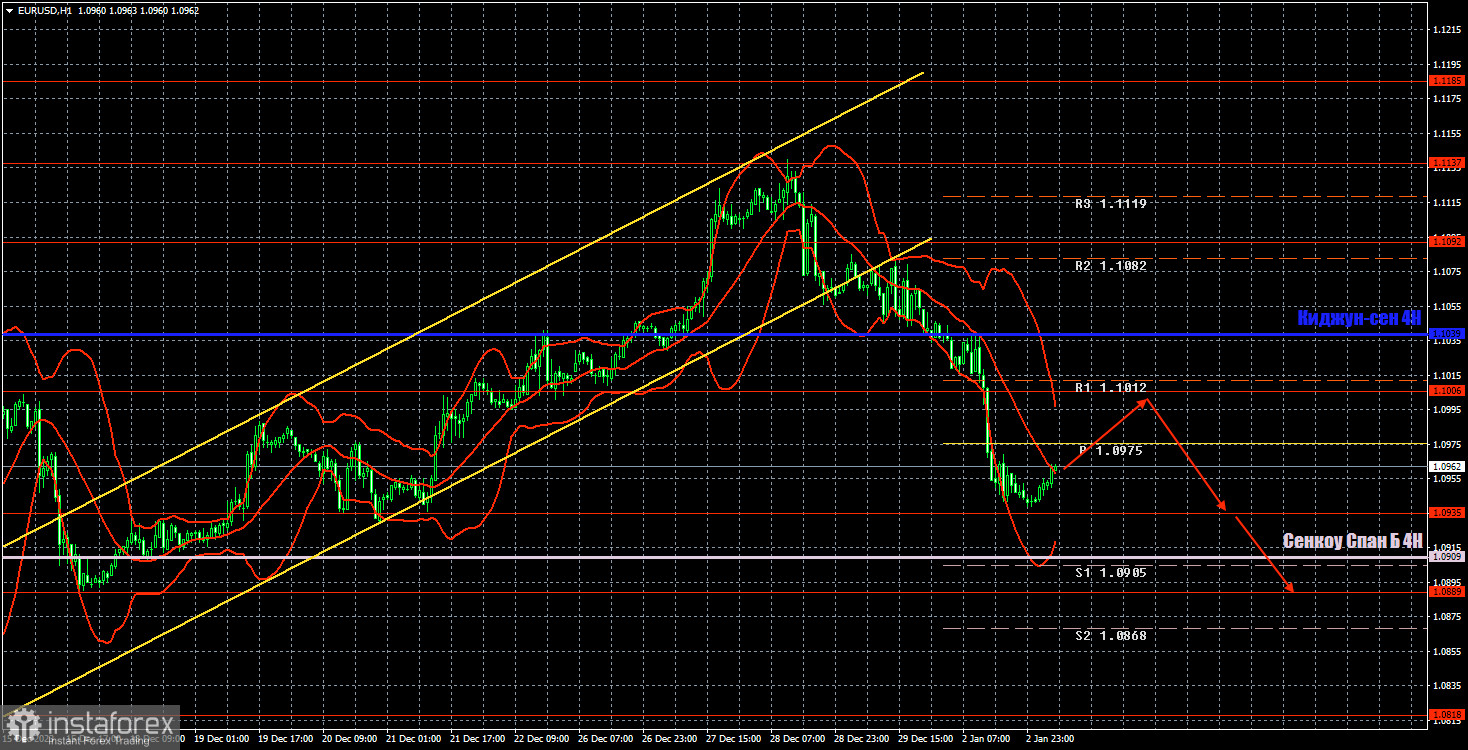Image resolution: width=1468 pixels, height=750 pixels.
Task: Click the blue Киджун-сен 4H label
Action: tap(1359, 318)
